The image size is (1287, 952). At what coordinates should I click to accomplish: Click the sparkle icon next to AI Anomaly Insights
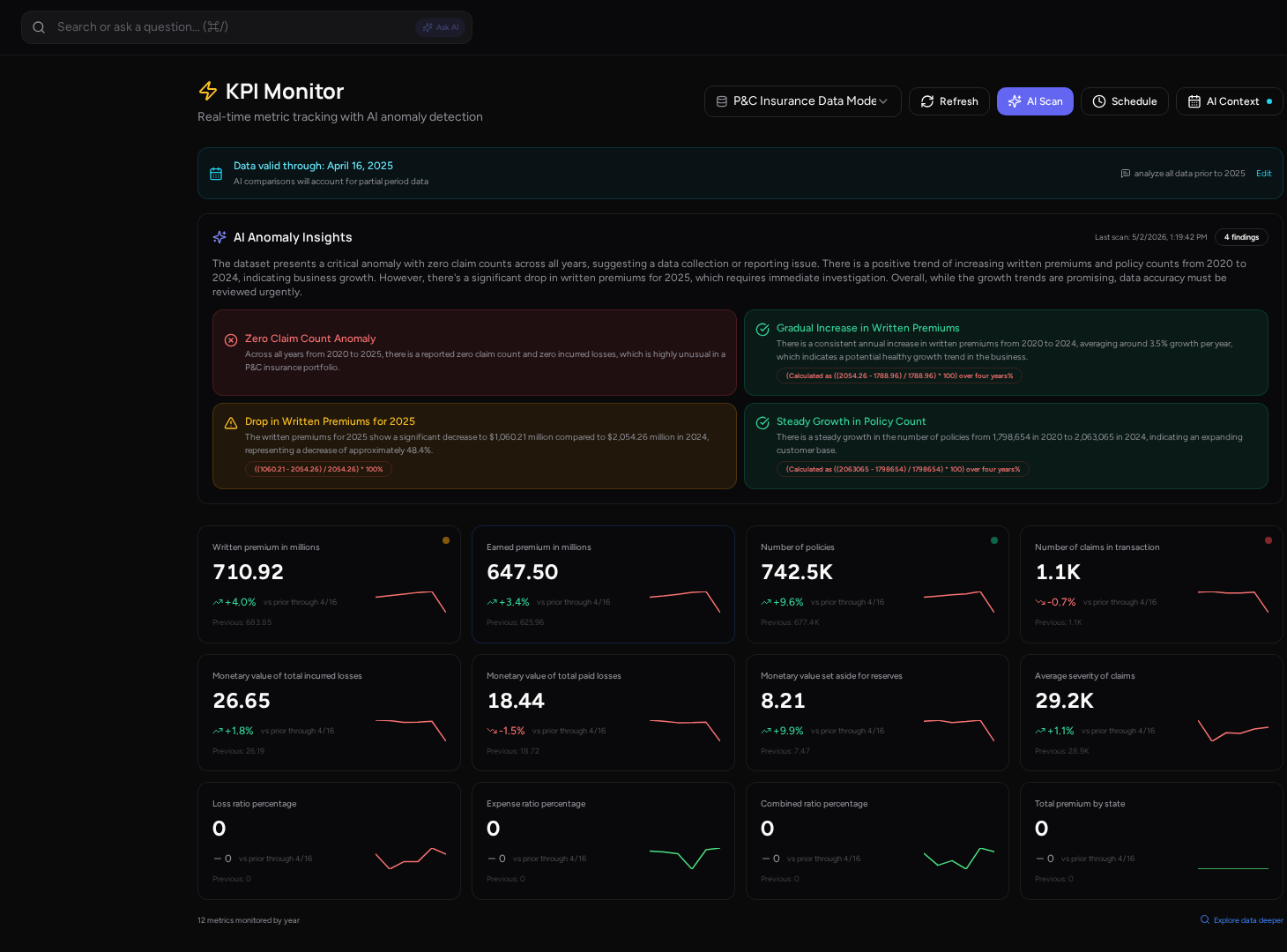point(219,237)
